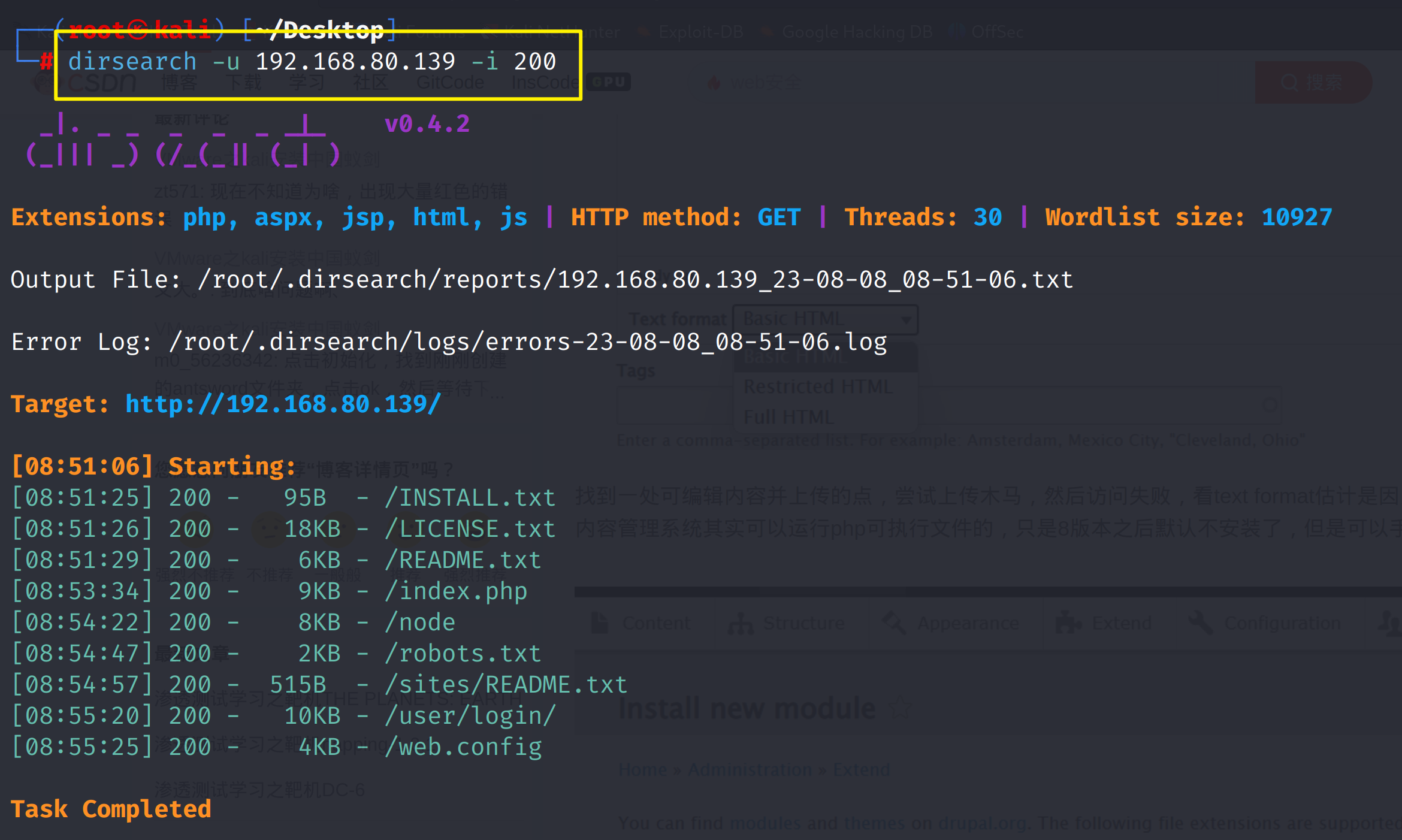The width and height of the screenshot is (1402, 840).
Task: Click the /INSTALL.txt result row
Action: (x=284, y=498)
